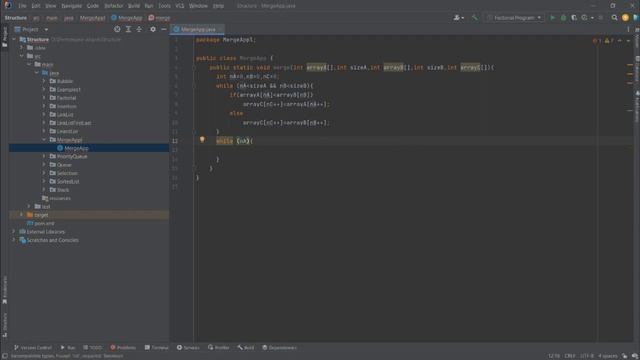Open the Problems tool window

coord(123,348)
